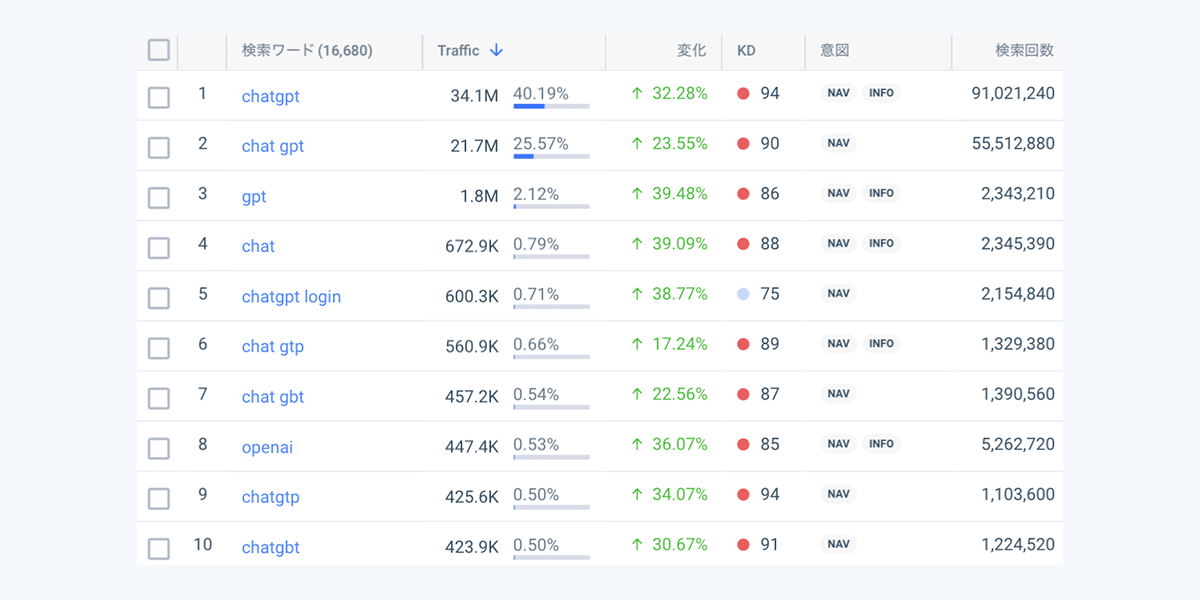Mark the checkbox for rank 4 chat
Image resolution: width=1200 pixels, height=600 pixels.
click(x=159, y=247)
